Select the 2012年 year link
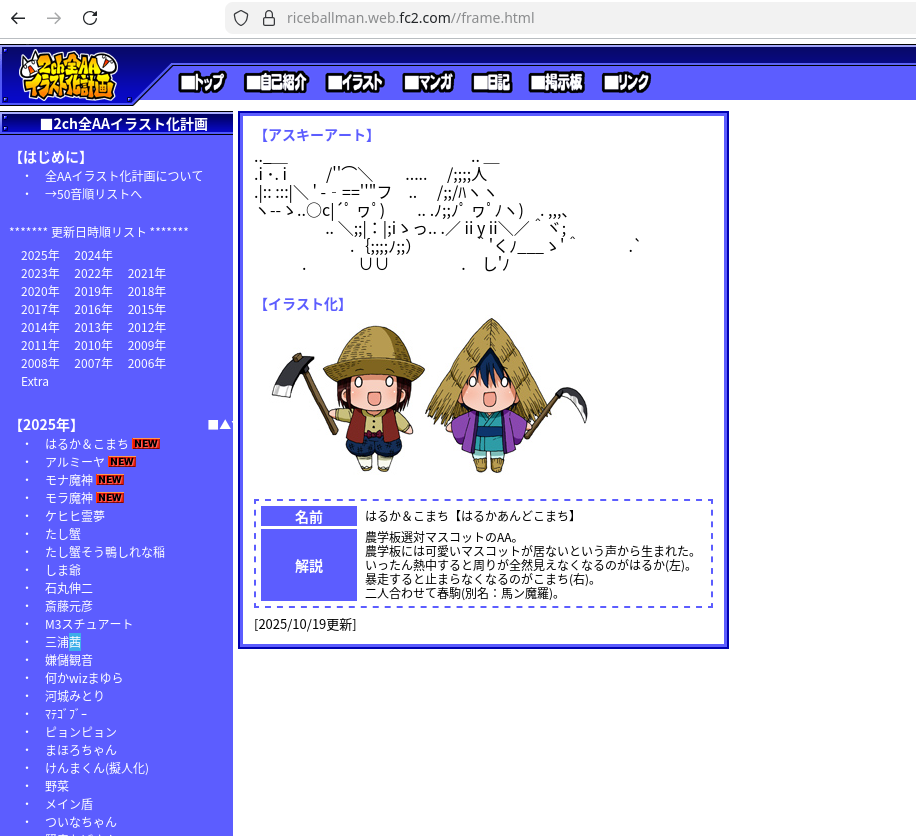This screenshot has width=916, height=836. point(147,328)
